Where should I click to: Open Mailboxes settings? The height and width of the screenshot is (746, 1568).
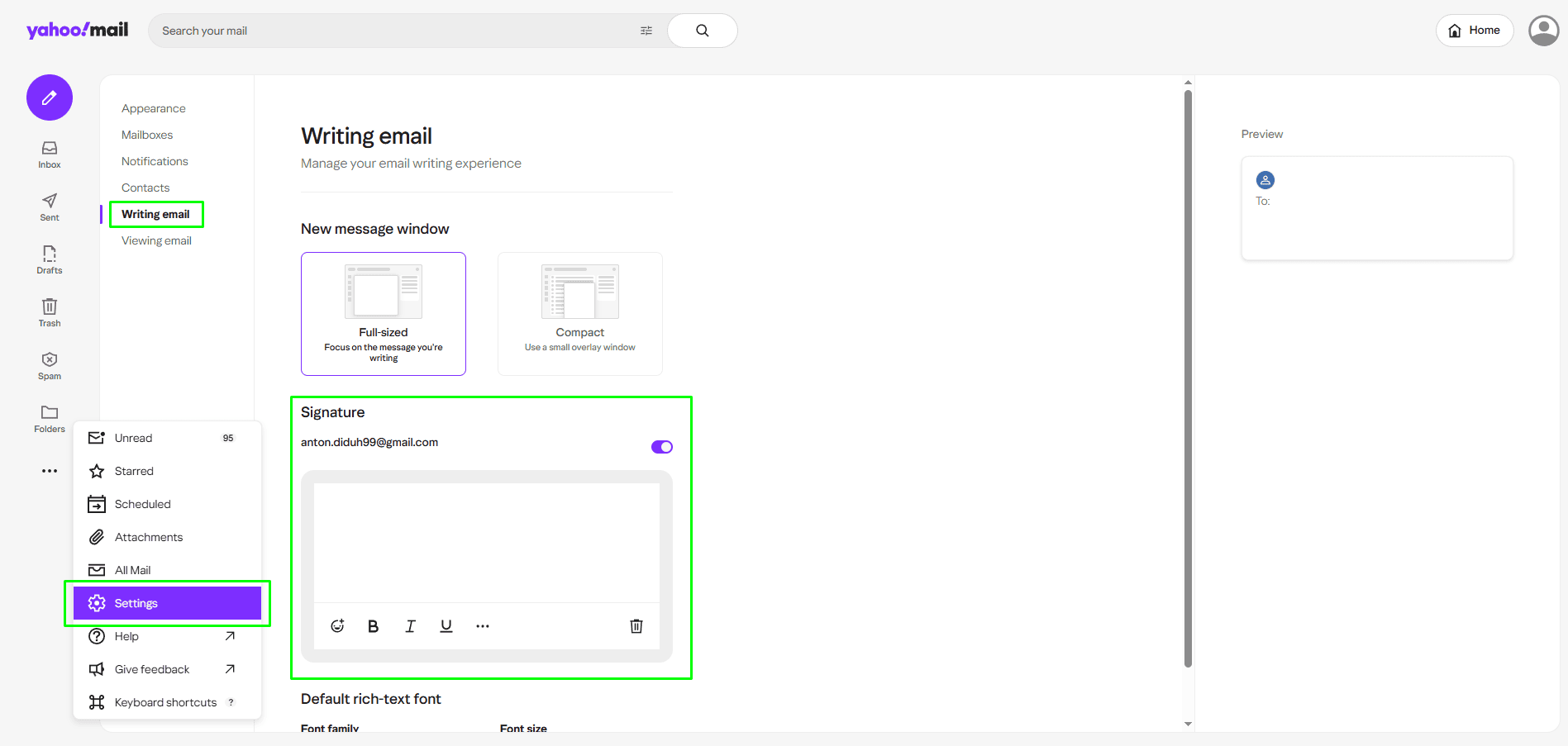point(147,135)
